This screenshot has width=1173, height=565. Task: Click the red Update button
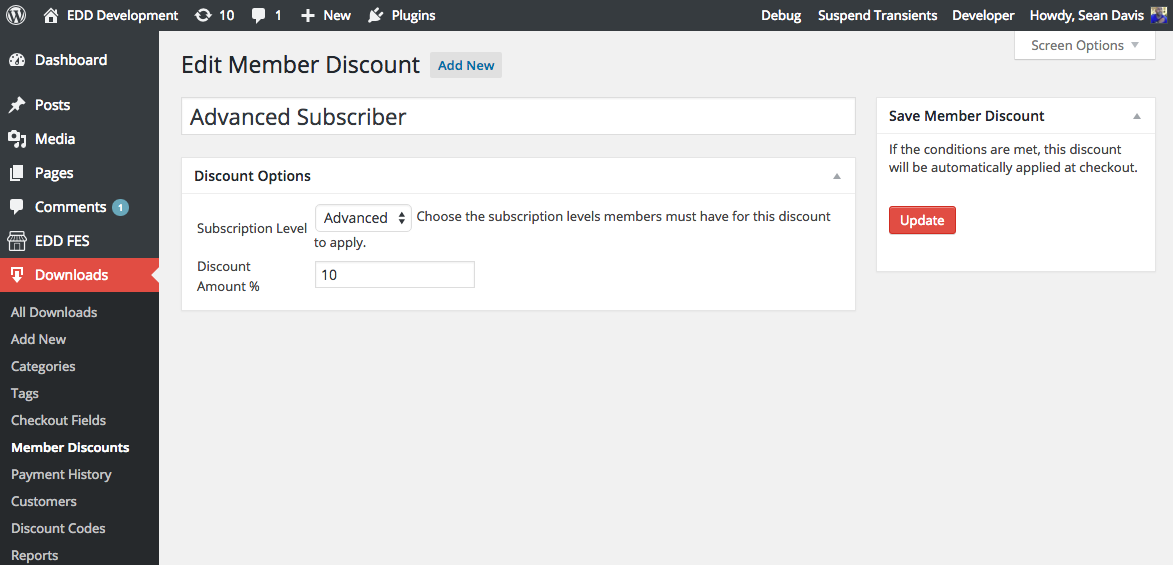click(922, 220)
